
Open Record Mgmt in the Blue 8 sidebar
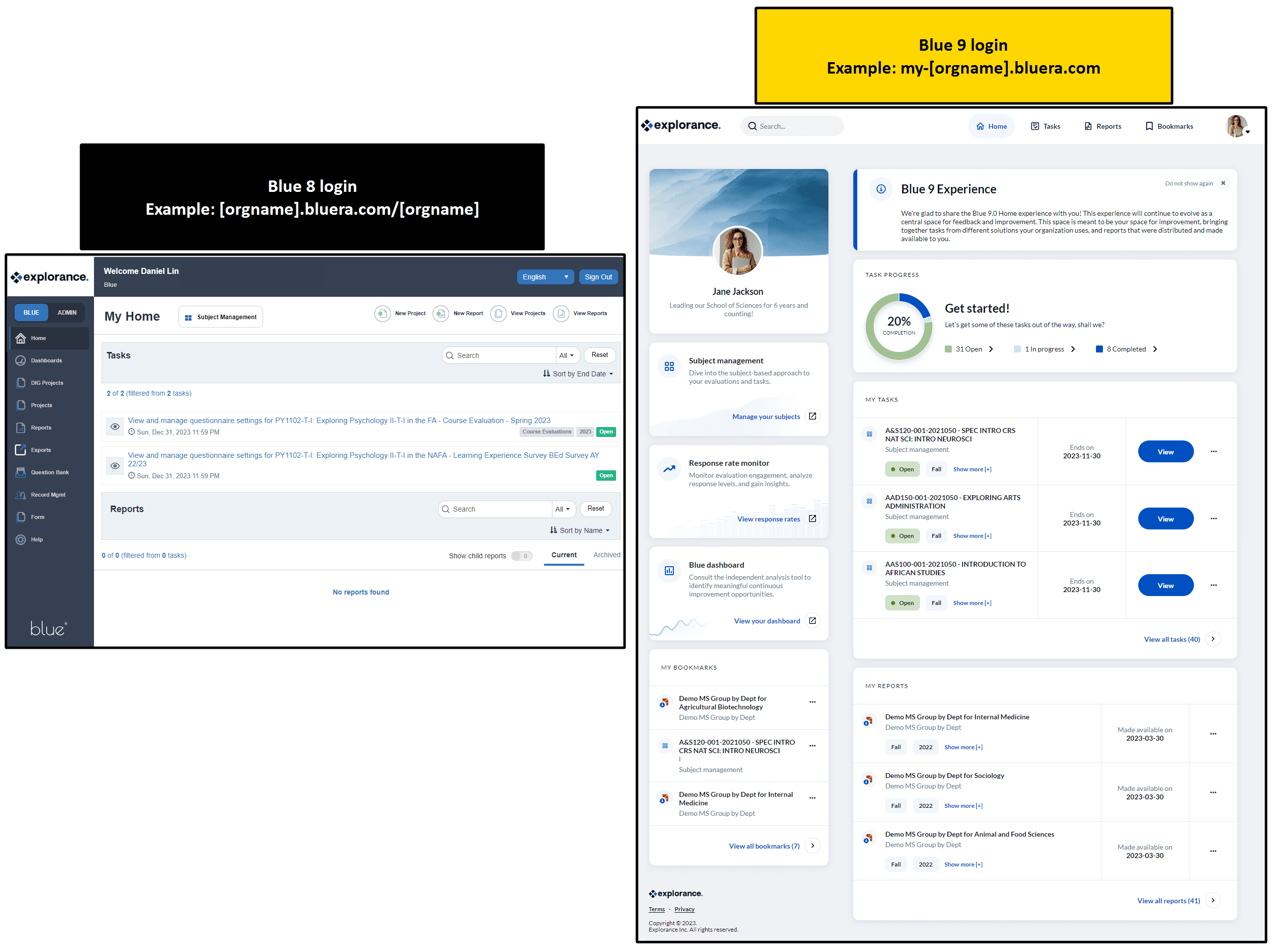[48, 496]
